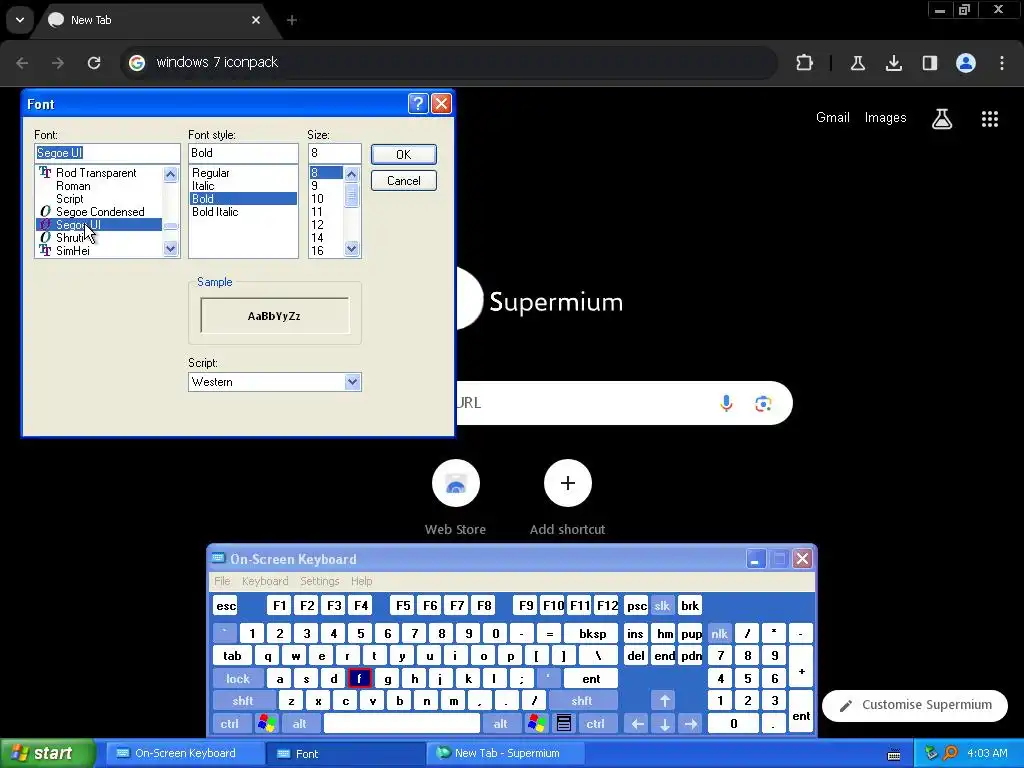This screenshot has width=1024, height=768.
Task: Open the Google apps grid icon
Action: (989, 118)
